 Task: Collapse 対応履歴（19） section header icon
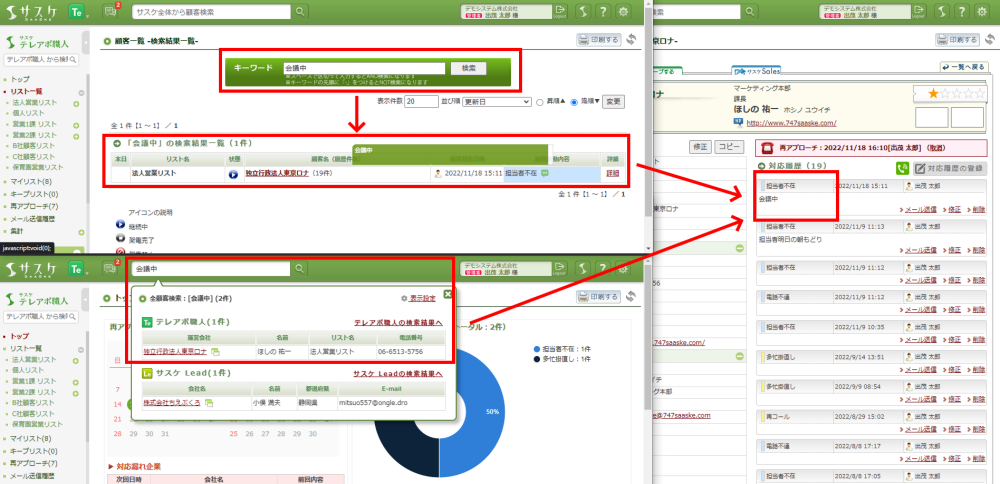click(x=761, y=166)
